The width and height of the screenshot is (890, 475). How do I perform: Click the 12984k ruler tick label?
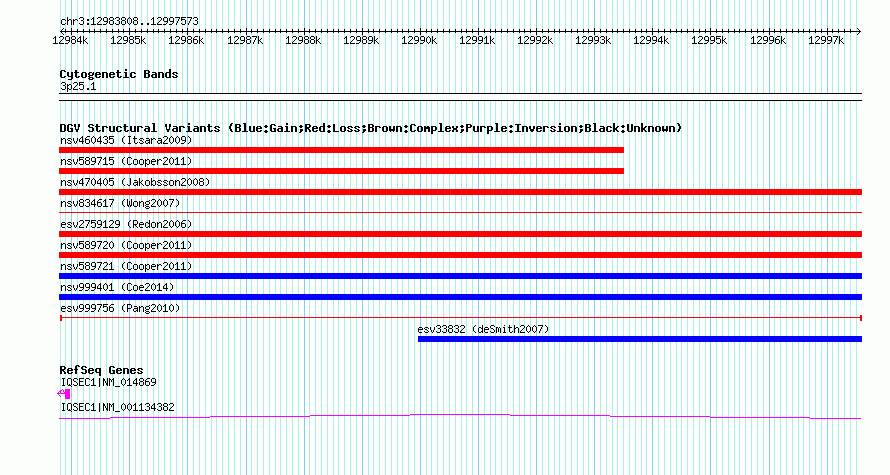[70, 40]
